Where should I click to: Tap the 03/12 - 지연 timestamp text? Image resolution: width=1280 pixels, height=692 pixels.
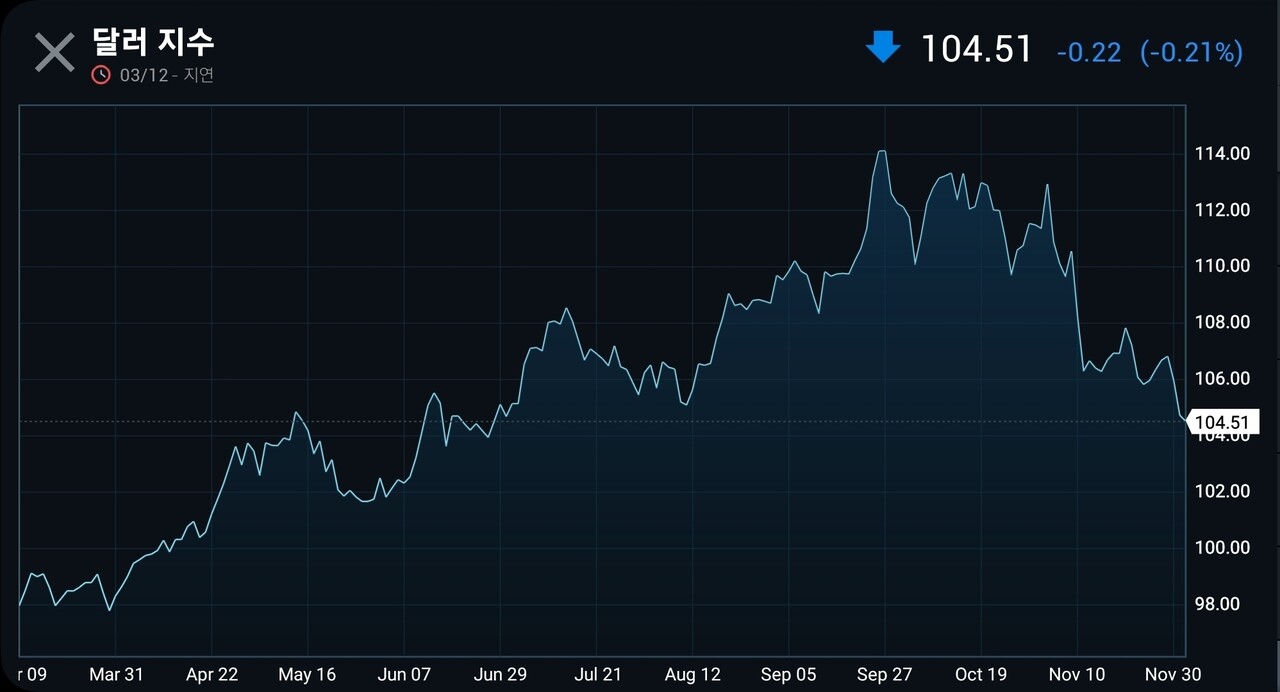click(x=166, y=75)
